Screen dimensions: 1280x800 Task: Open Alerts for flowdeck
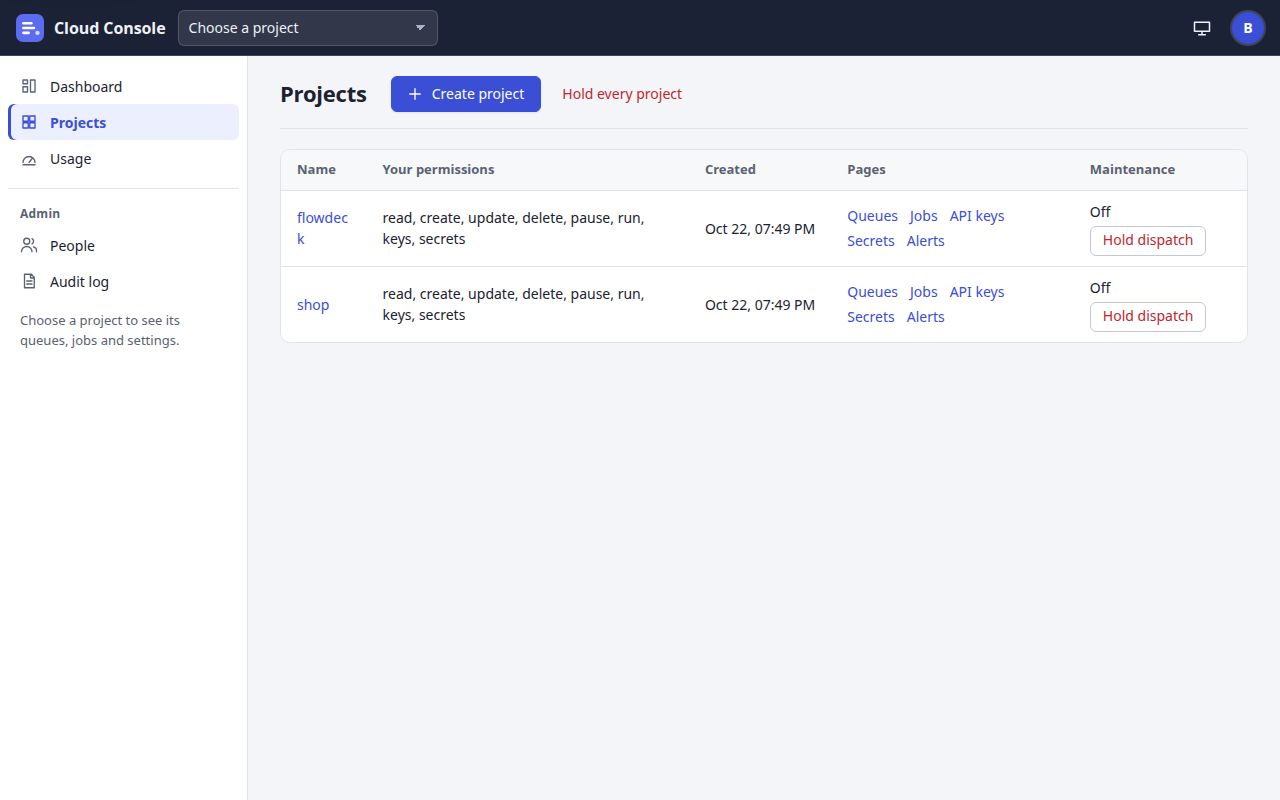[x=926, y=241]
